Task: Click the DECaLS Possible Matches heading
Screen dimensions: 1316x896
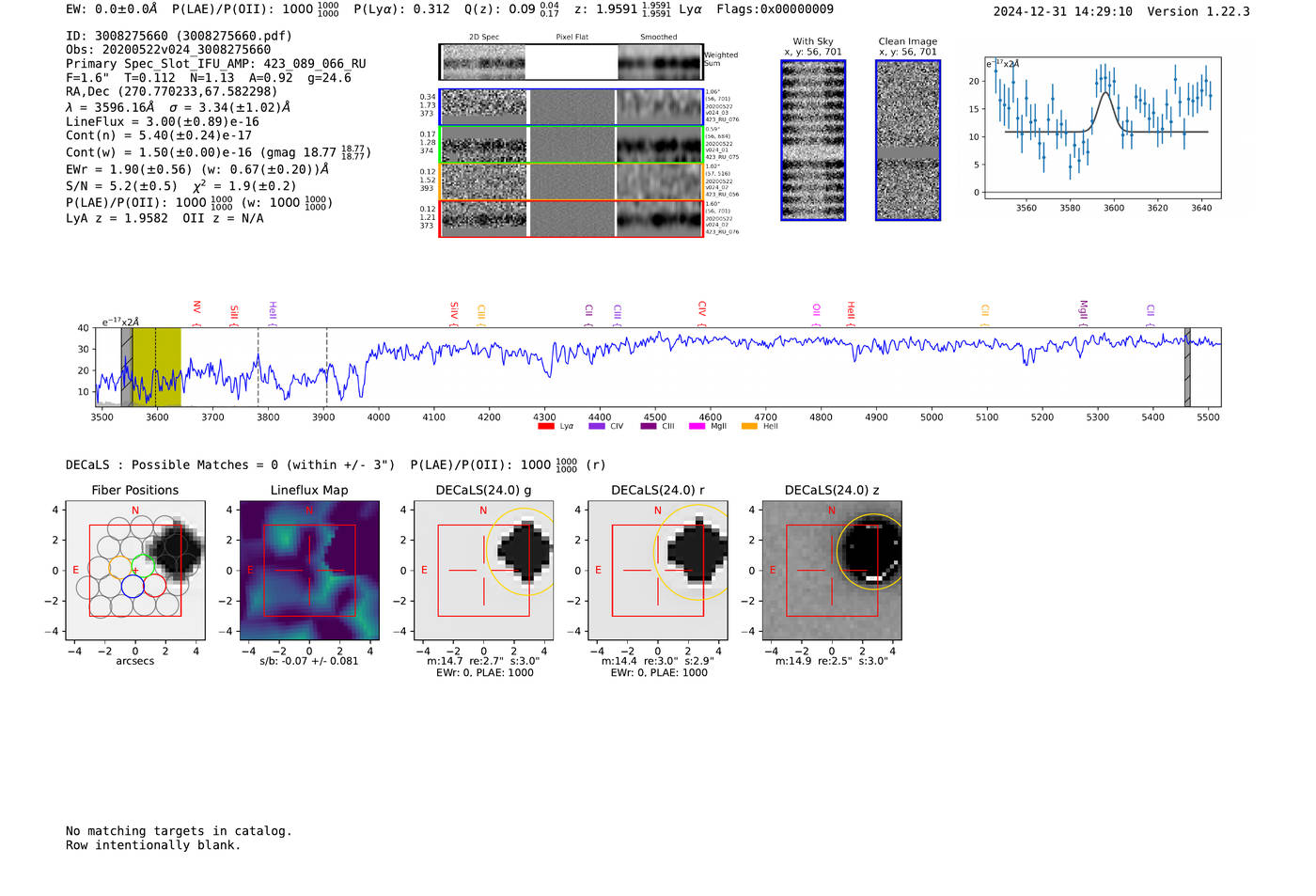Action: point(230,464)
